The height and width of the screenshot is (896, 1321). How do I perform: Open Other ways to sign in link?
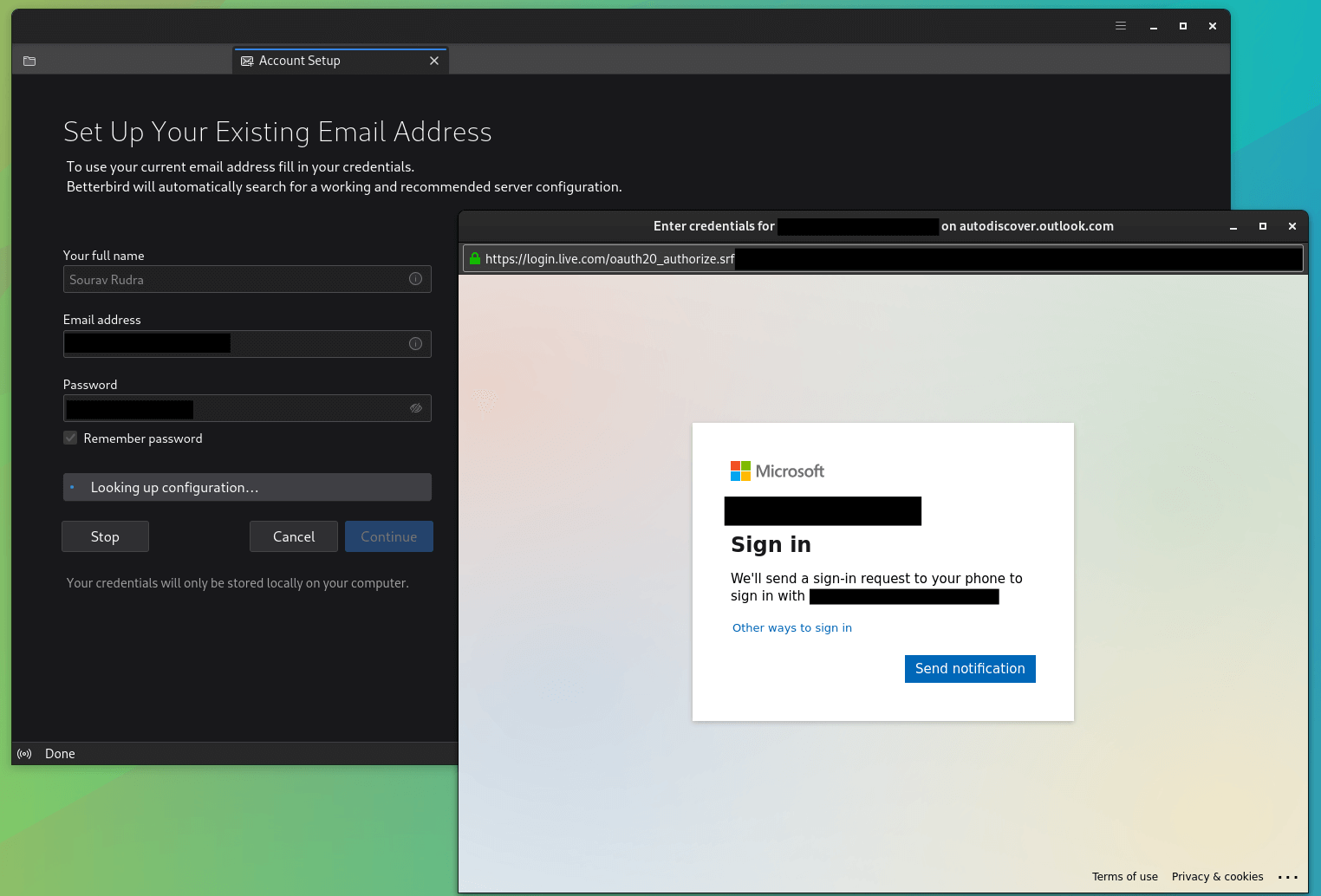point(791,628)
